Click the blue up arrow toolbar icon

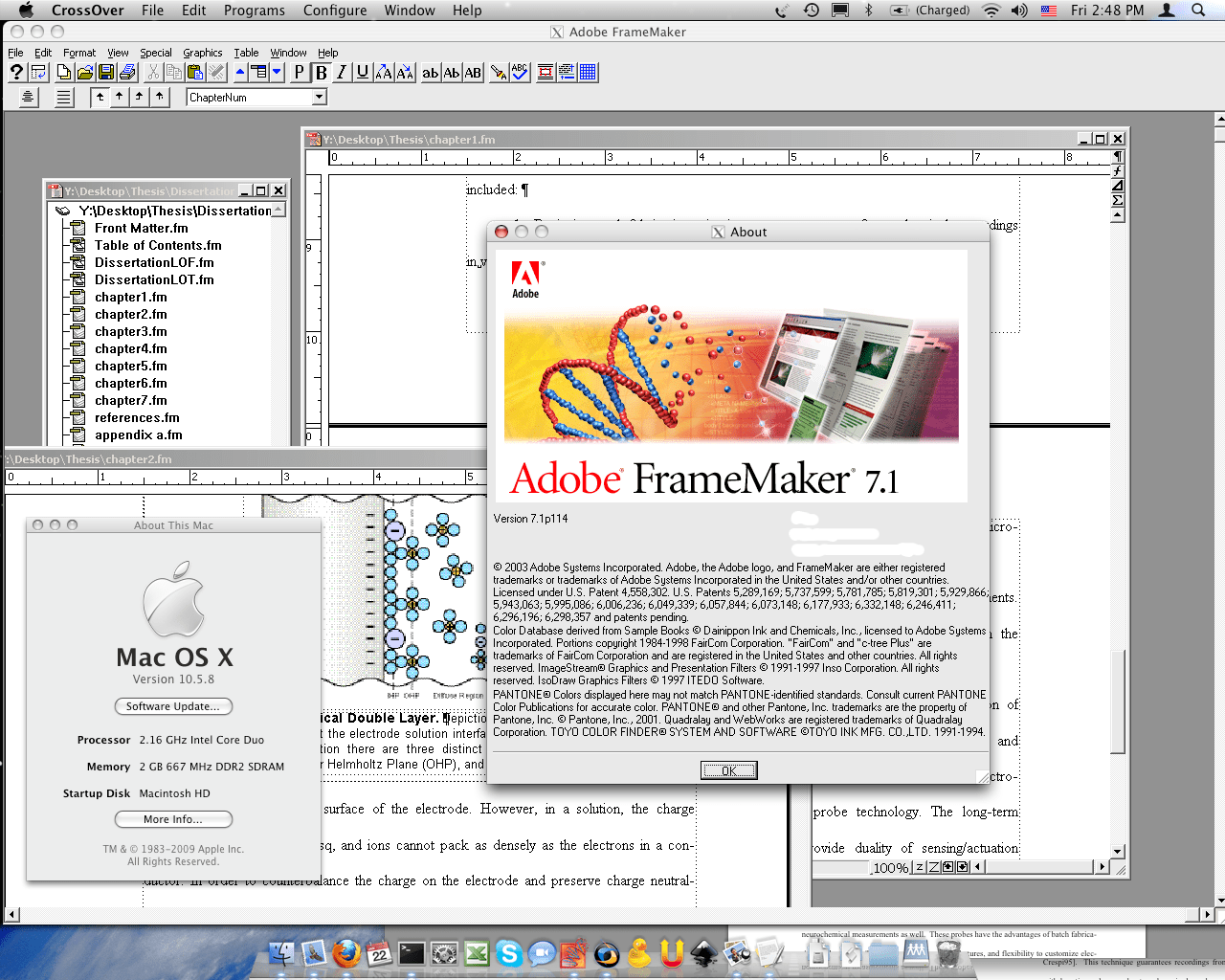tap(240, 72)
